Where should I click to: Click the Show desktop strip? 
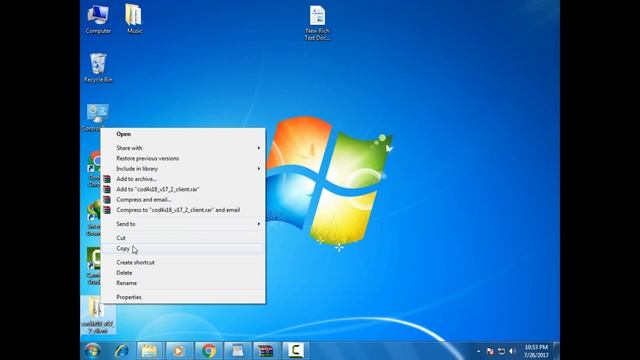[x=556, y=351]
